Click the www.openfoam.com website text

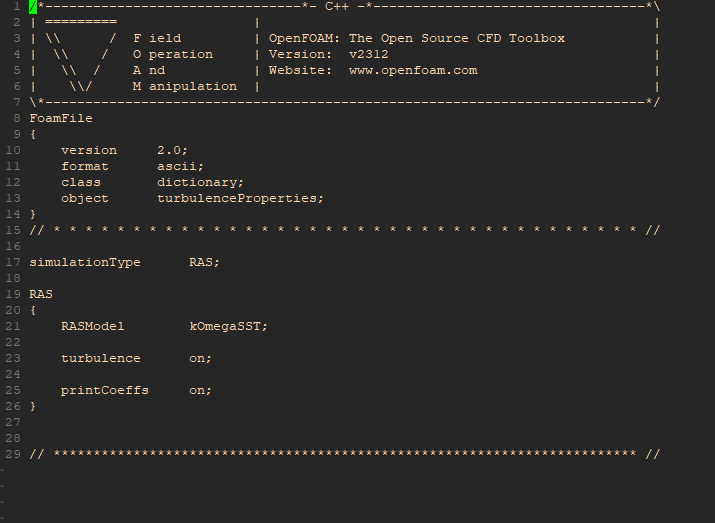pyautogui.click(x=412, y=70)
